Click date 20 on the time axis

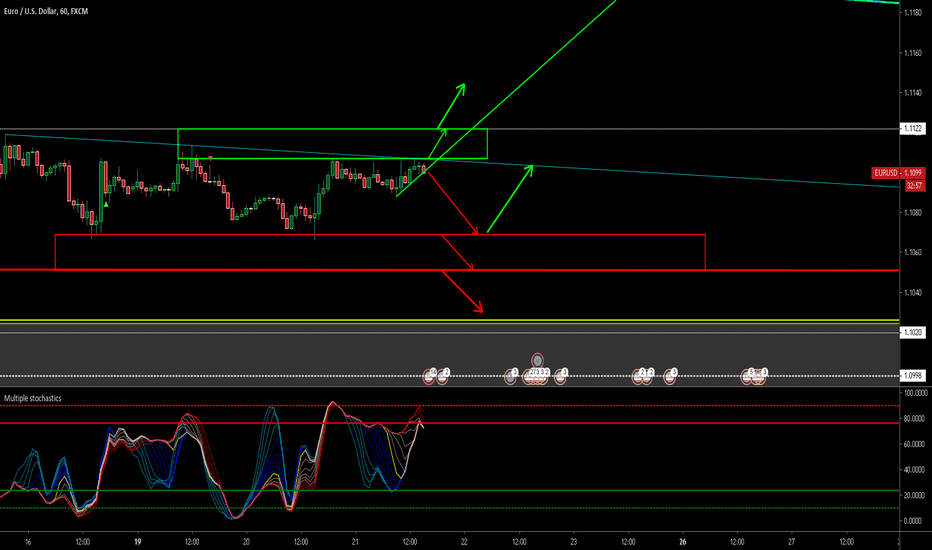(x=246, y=542)
